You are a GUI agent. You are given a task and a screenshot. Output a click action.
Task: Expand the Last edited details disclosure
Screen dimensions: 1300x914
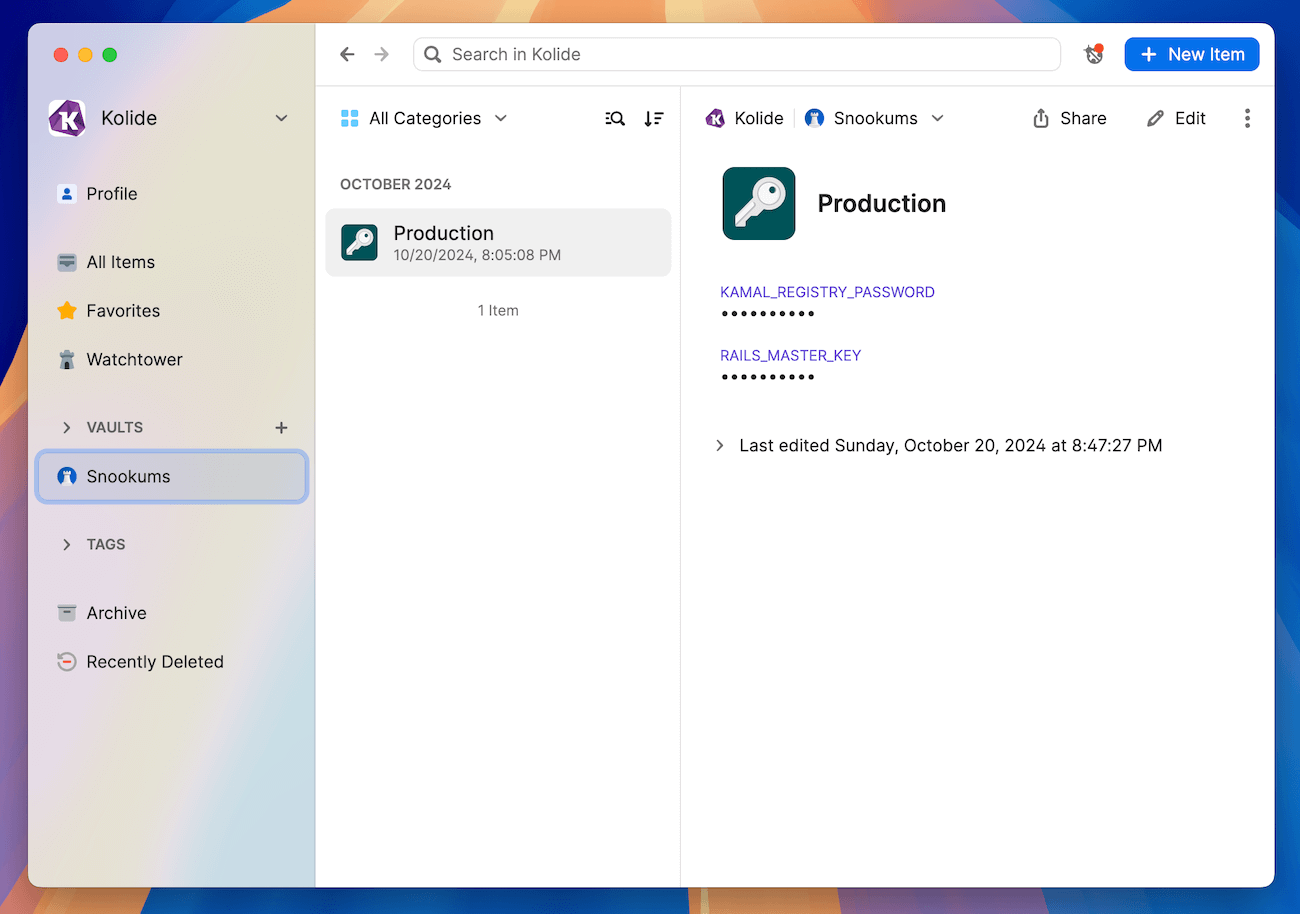[720, 445]
